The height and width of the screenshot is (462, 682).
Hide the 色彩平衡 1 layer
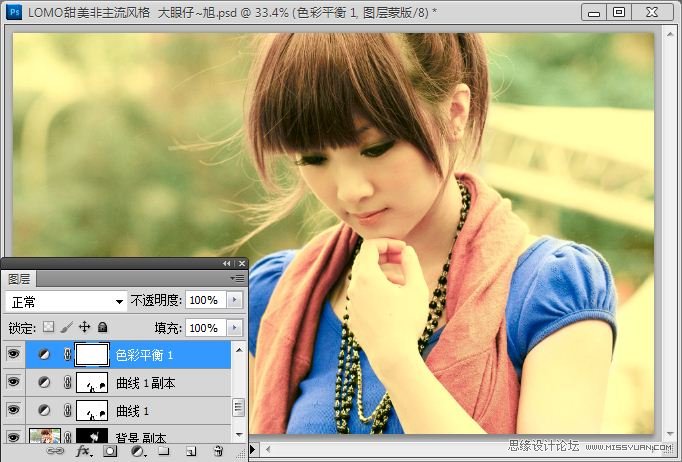(x=13, y=354)
